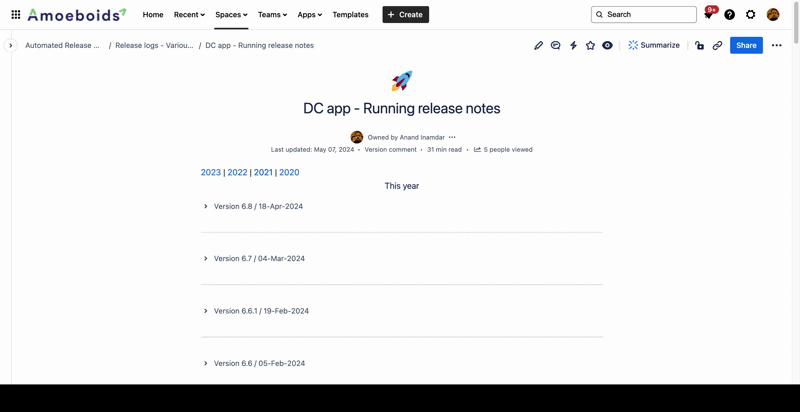Viewport: 800px width, 412px height.
Task: Click the Last updated date text
Action: pyautogui.click(x=312, y=149)
